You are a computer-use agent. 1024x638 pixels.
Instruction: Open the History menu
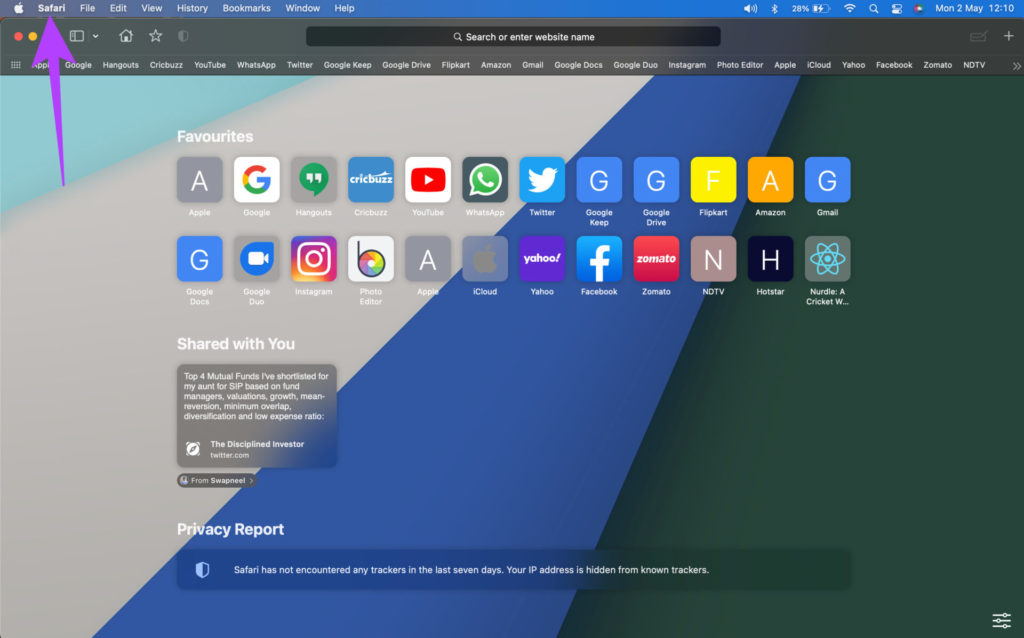coord(192,8)
